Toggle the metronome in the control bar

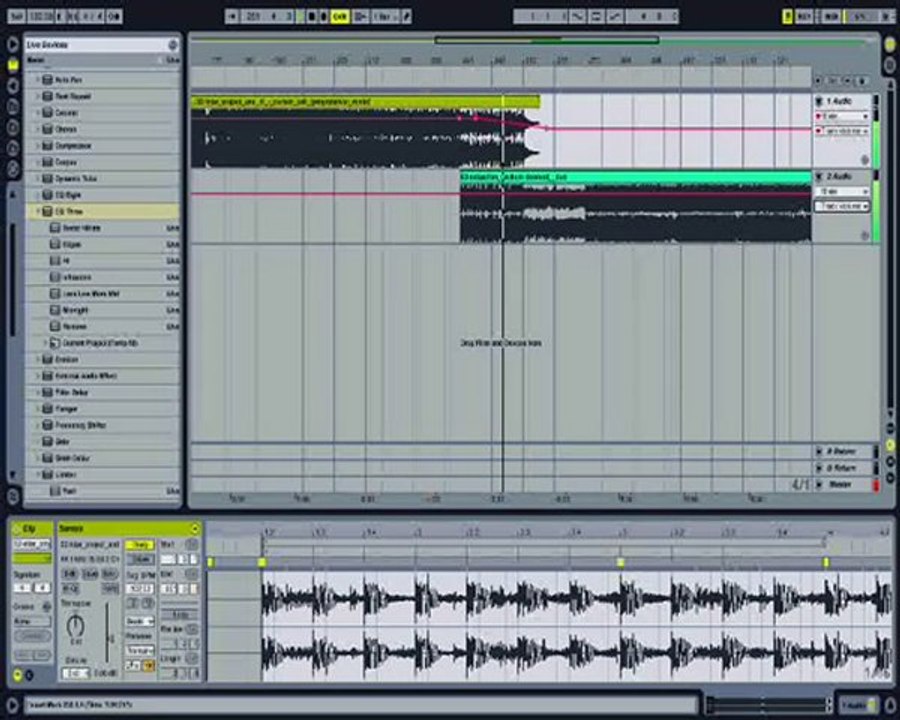114,17
